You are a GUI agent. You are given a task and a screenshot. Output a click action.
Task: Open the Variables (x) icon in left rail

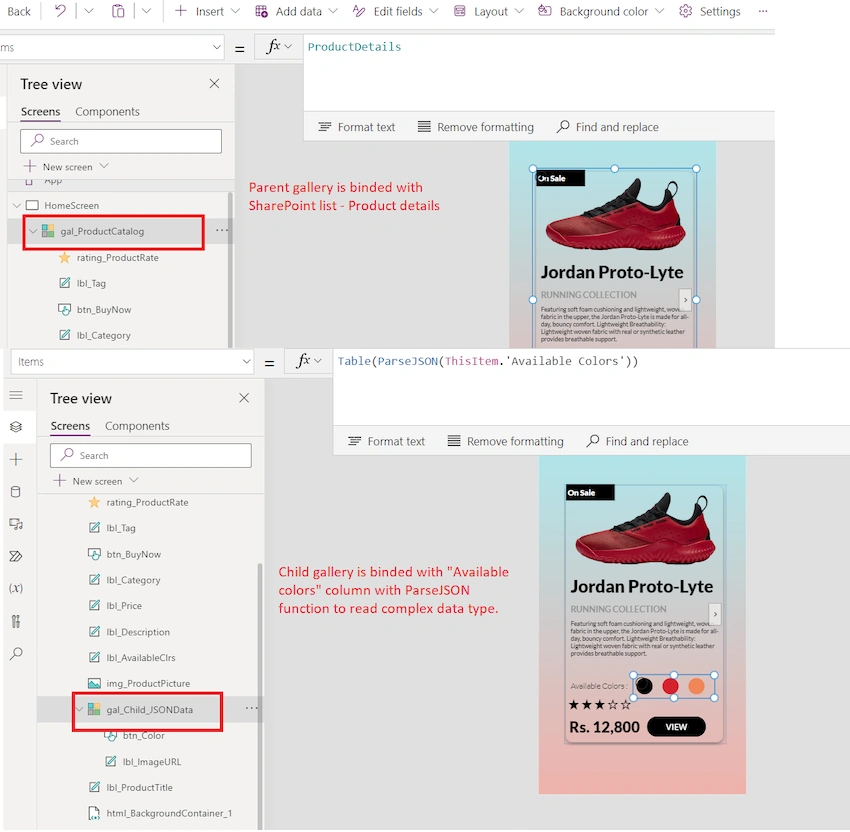16,588
